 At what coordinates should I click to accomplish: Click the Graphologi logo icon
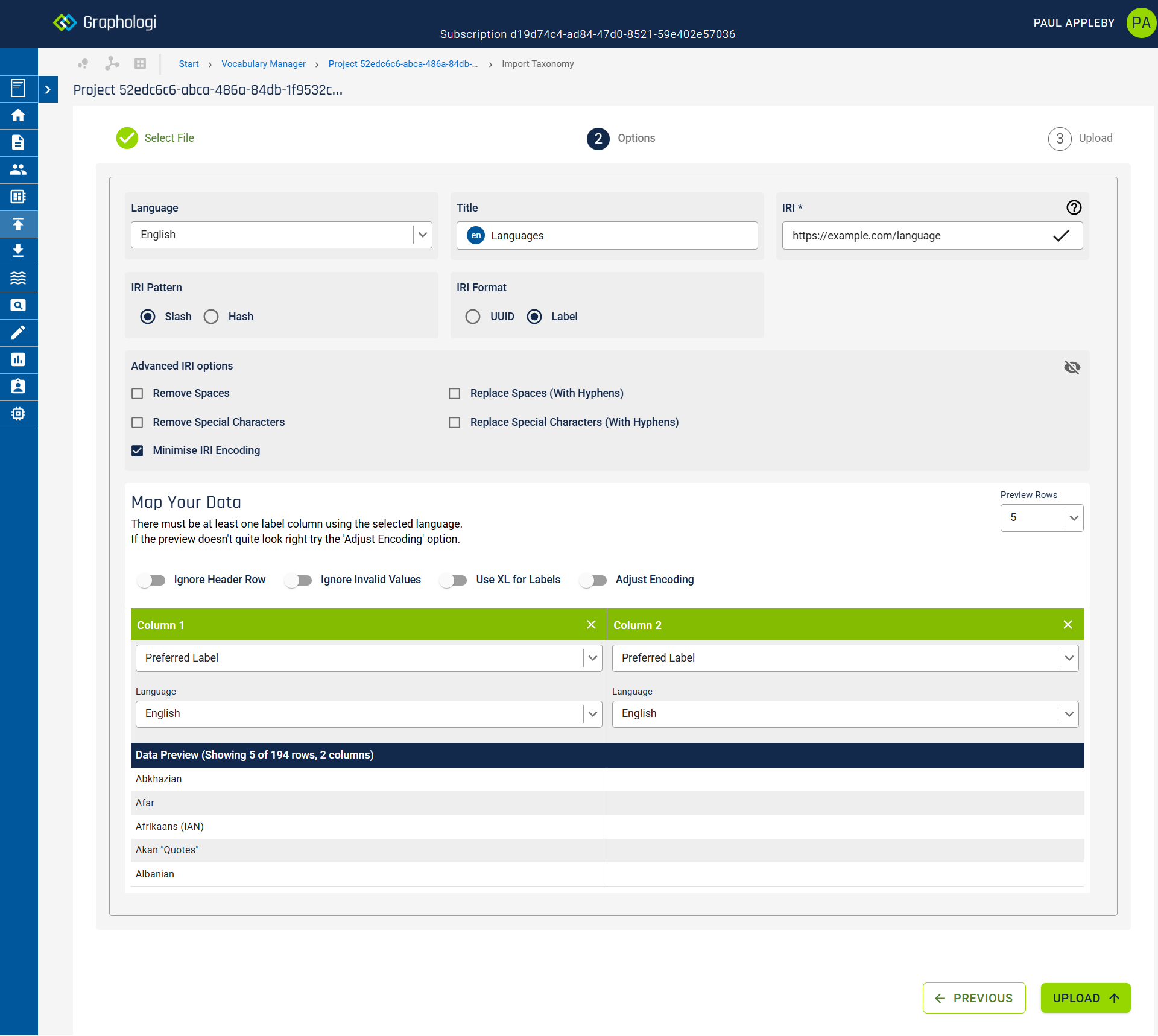pyautogui.click(x=65, y=22)
